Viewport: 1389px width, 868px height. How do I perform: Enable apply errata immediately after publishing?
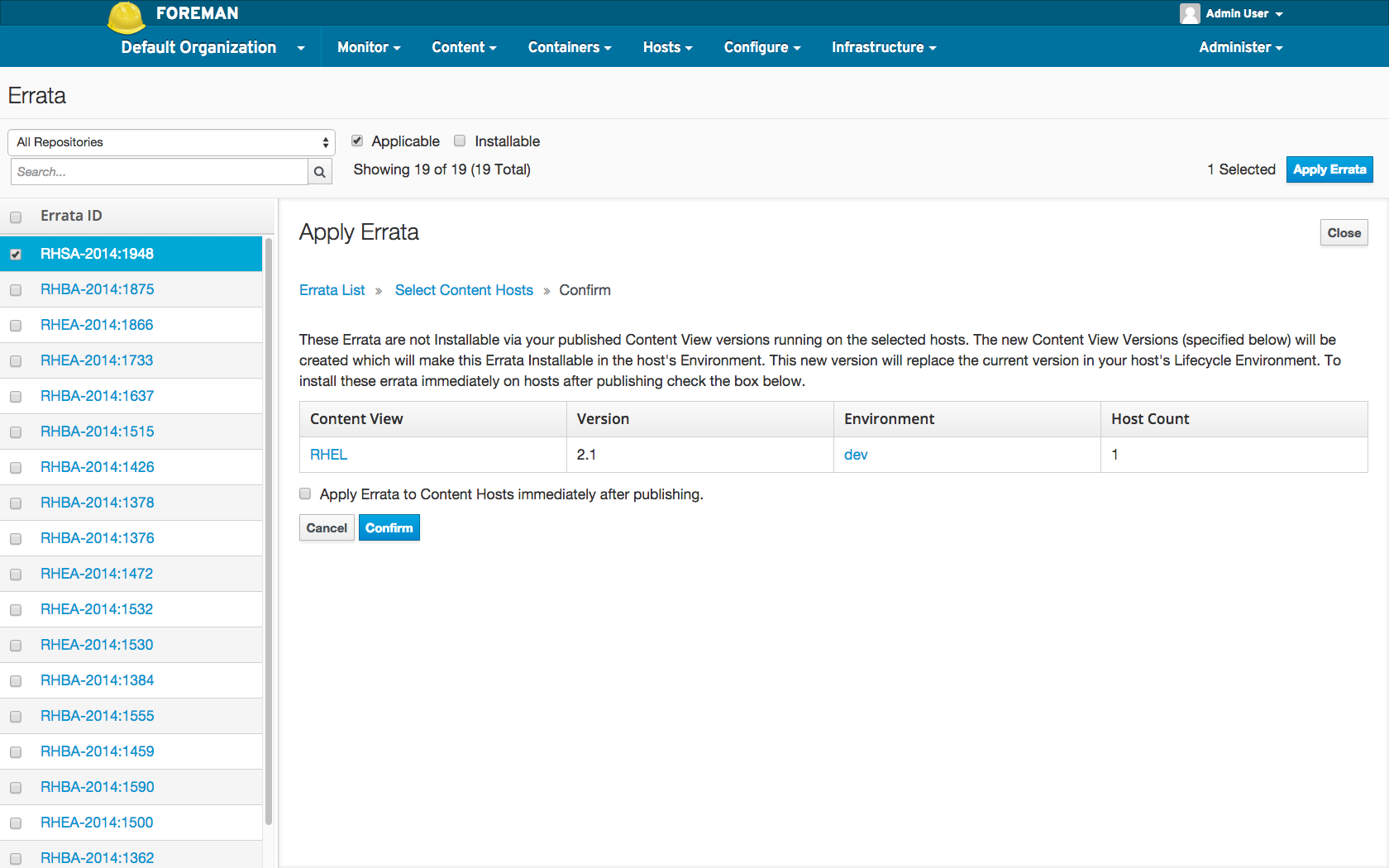click(305, 494)
